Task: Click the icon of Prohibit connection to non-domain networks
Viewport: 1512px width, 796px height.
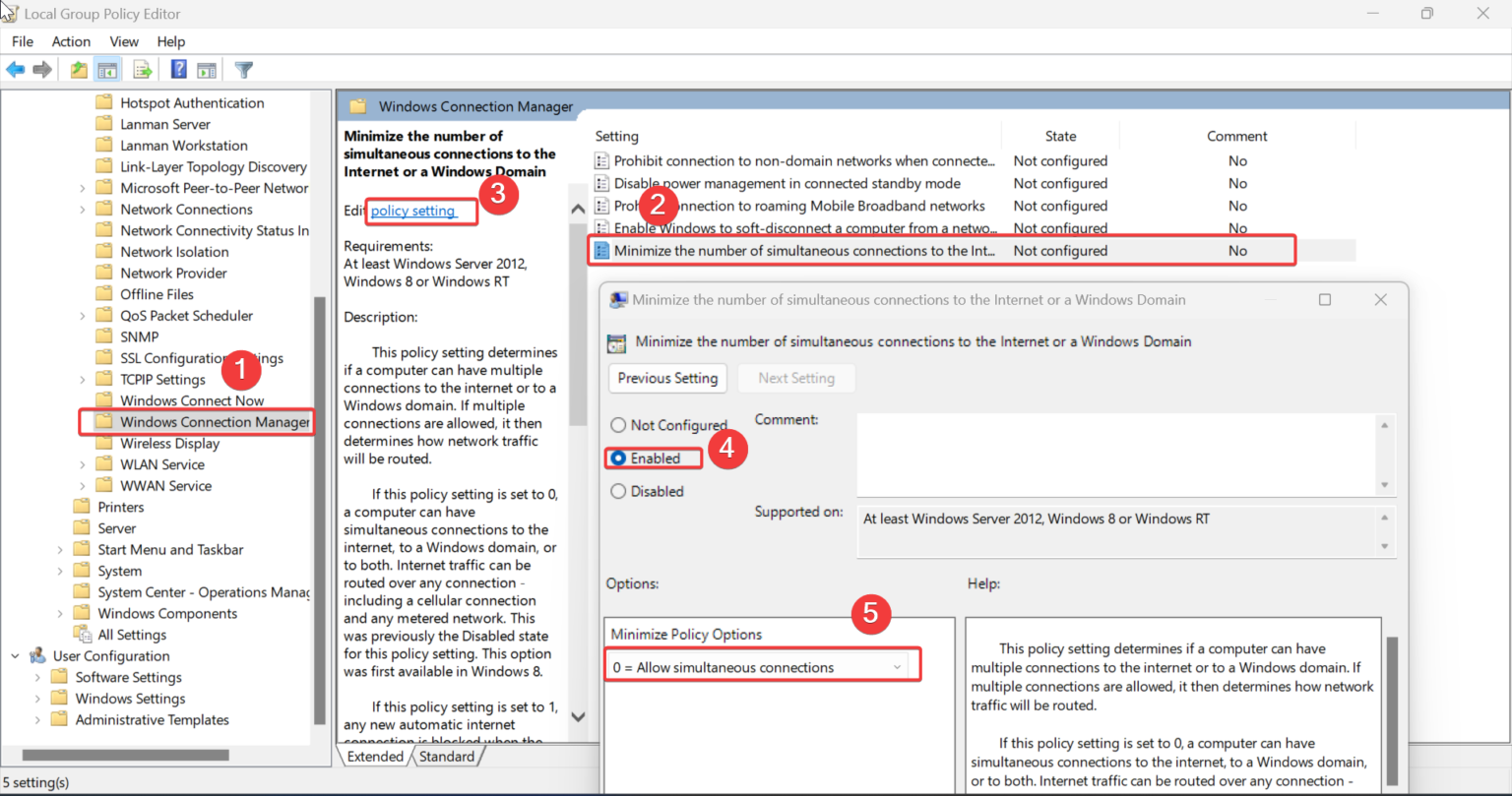Action: click(x=602, y=160)
